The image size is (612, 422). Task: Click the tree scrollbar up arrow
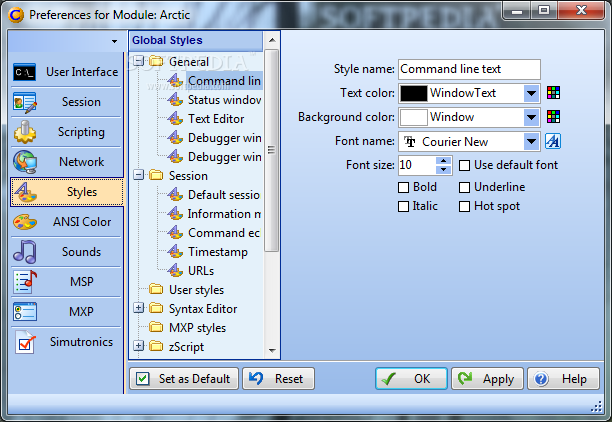point(272,40)
